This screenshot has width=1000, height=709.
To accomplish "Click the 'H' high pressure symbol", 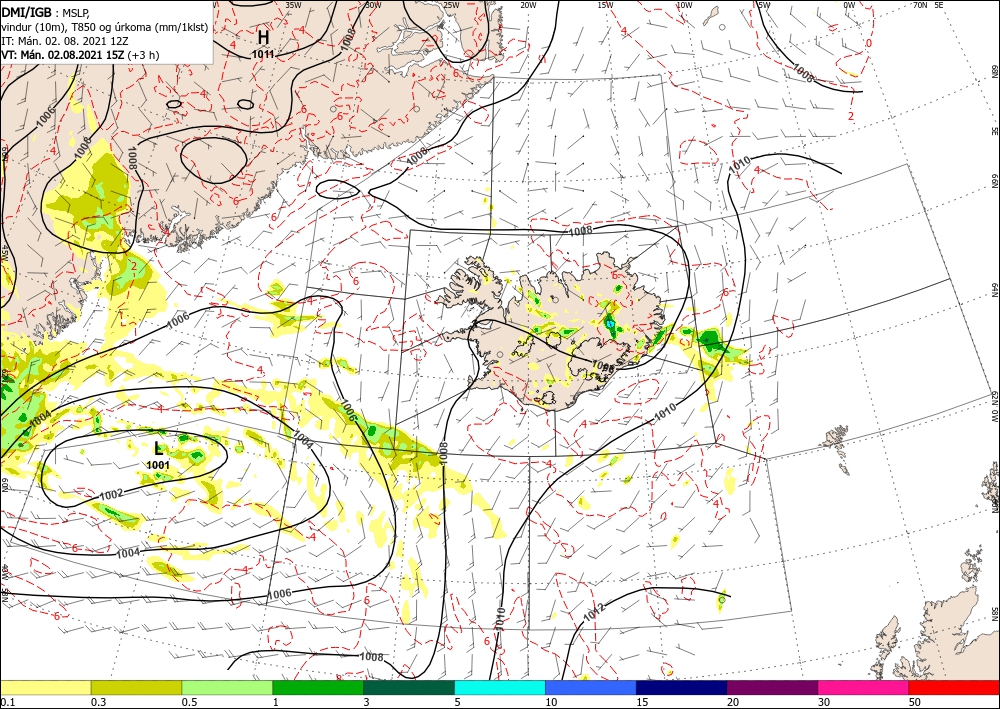I will 263,37.
